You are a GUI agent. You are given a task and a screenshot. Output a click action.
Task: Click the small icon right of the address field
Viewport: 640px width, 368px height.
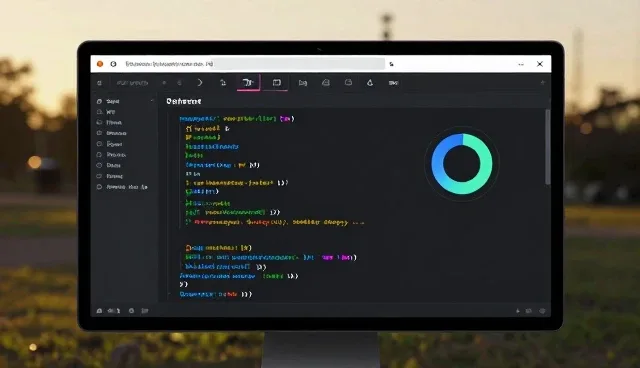(x=391, y=64)
